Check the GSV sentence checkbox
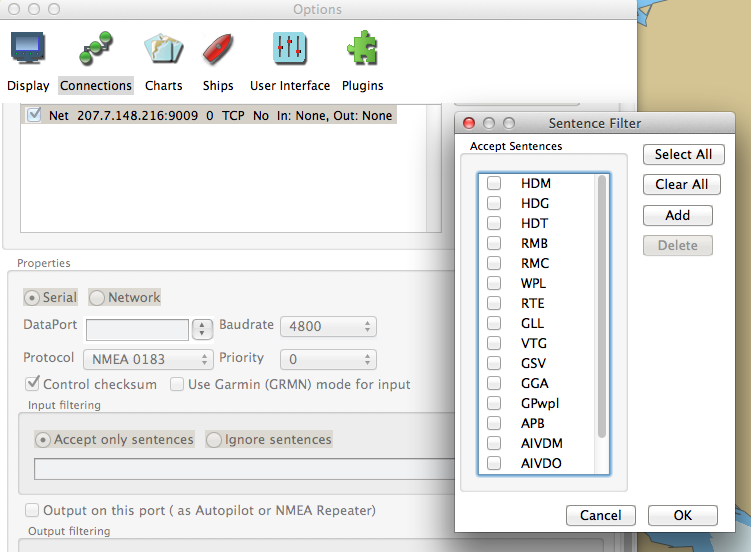Viewport: 751px width, 552px height. tap(494, 363)
